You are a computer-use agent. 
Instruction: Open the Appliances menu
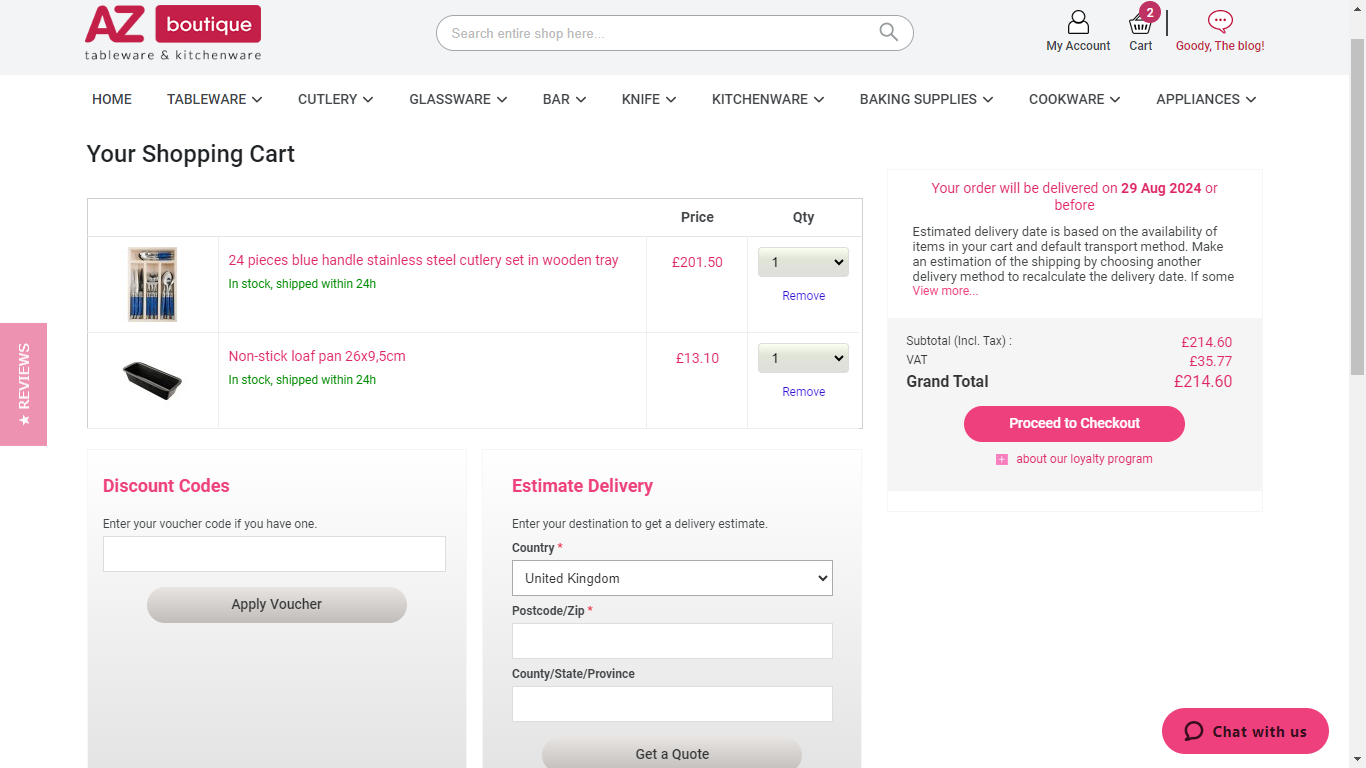[x=1206, y=99]
